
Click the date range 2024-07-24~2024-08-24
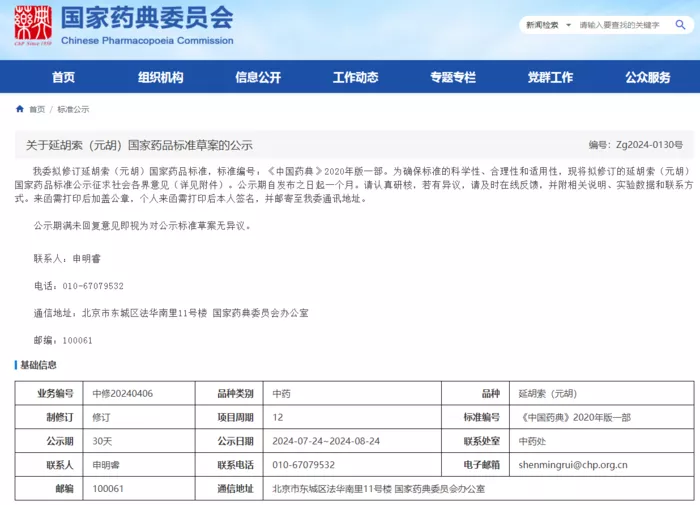click(352, 441)
